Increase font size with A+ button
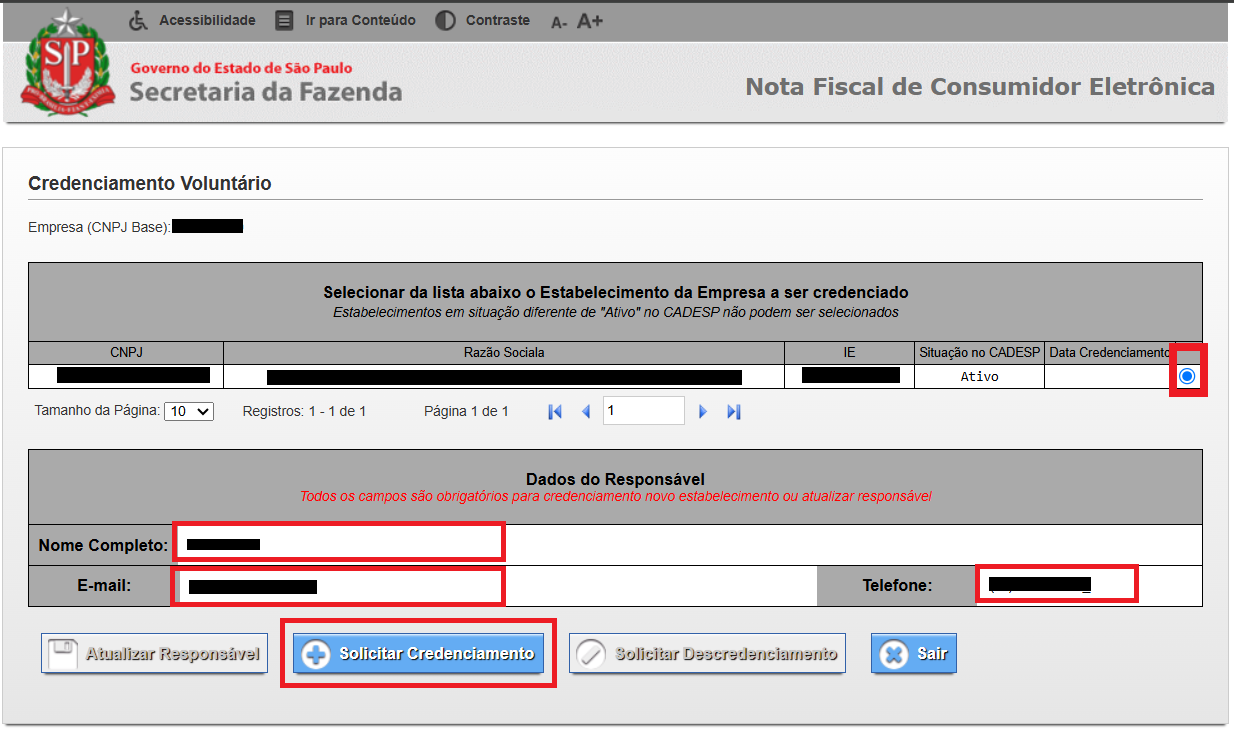This screenshot has width=1234, height=735. 590,21
